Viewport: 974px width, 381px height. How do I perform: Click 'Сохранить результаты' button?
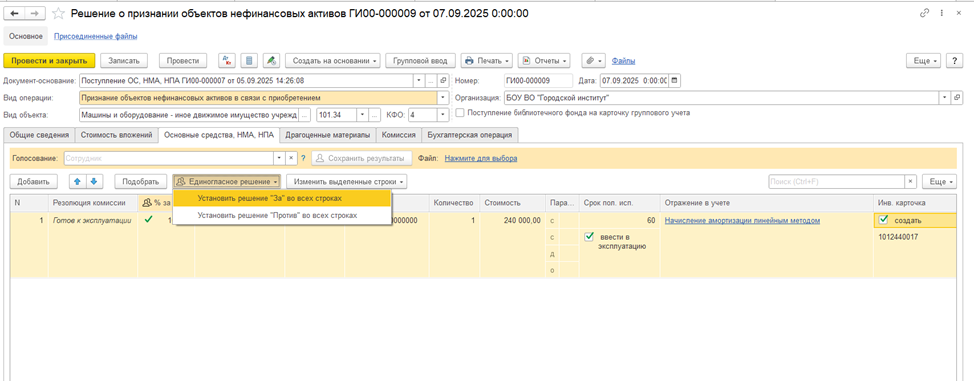point(362,158)
